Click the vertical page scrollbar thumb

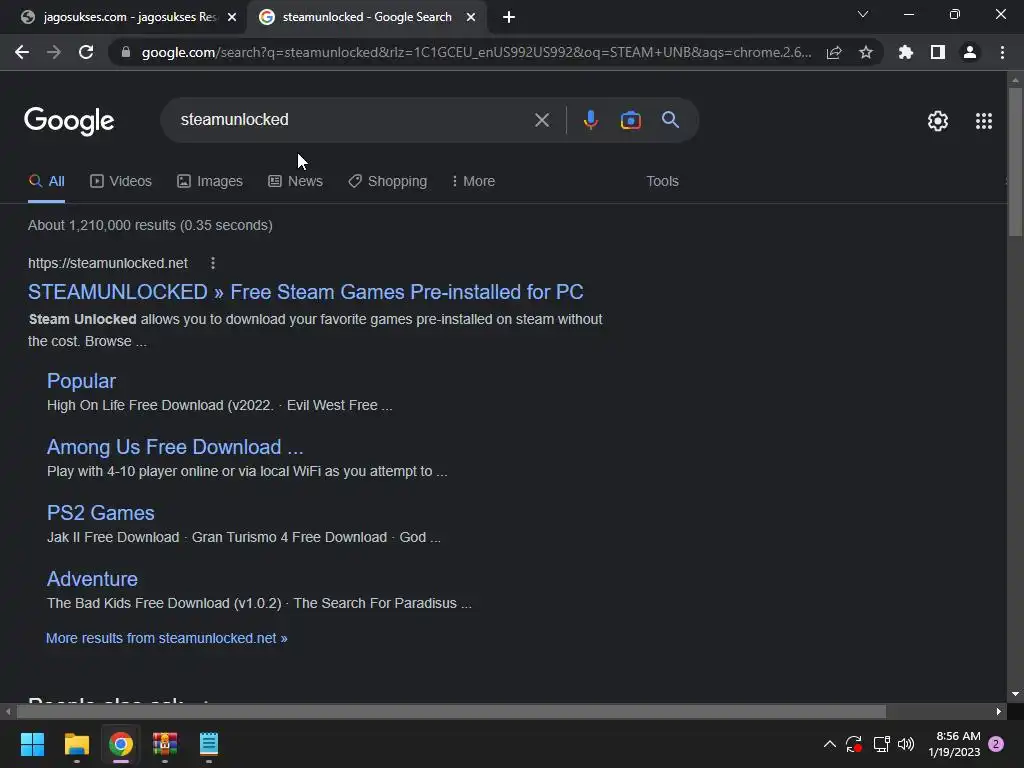[x=1015, y=162]
